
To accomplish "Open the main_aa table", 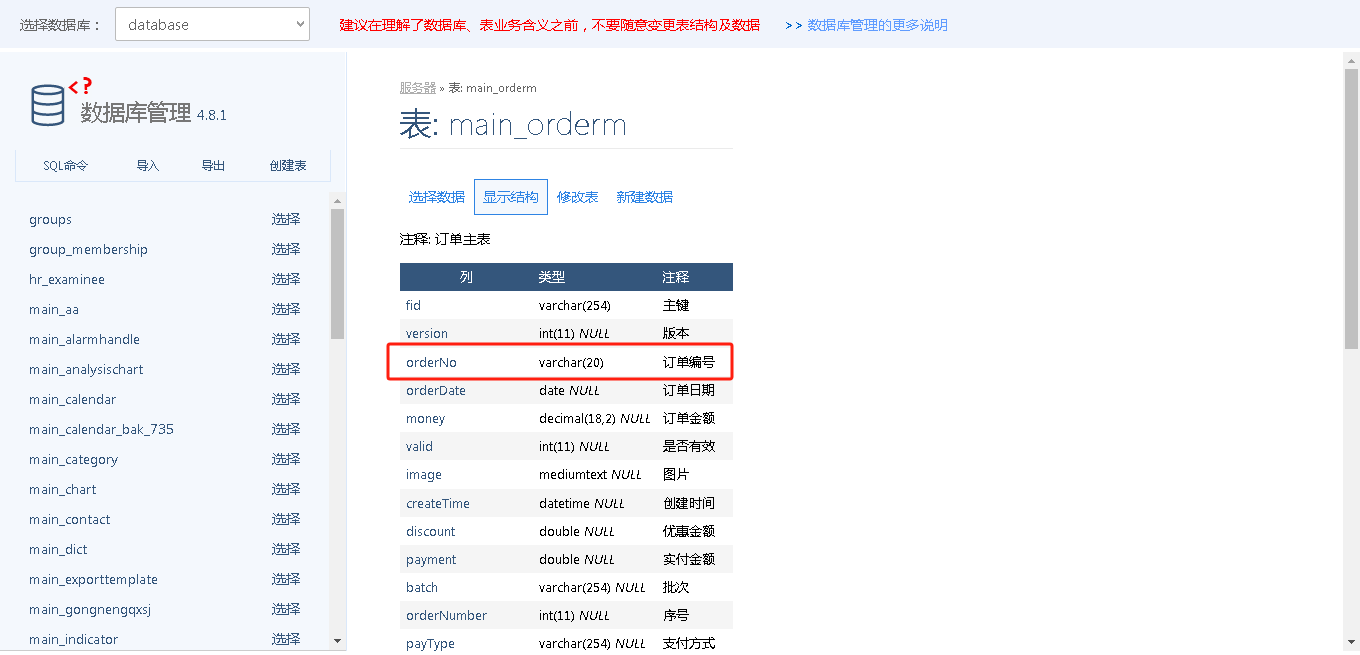I will pyautogui.click(x=54, y=310).
